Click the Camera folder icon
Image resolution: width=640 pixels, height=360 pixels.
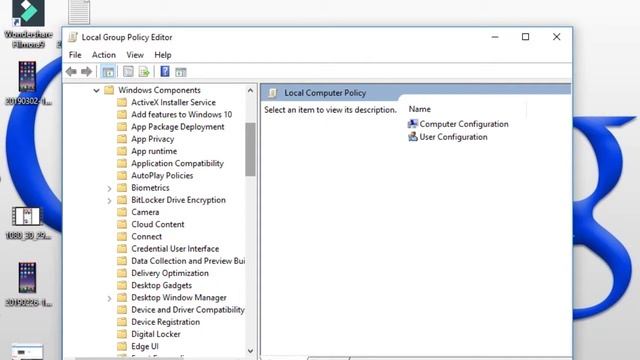pyautogui.click(x=122, y=212)
